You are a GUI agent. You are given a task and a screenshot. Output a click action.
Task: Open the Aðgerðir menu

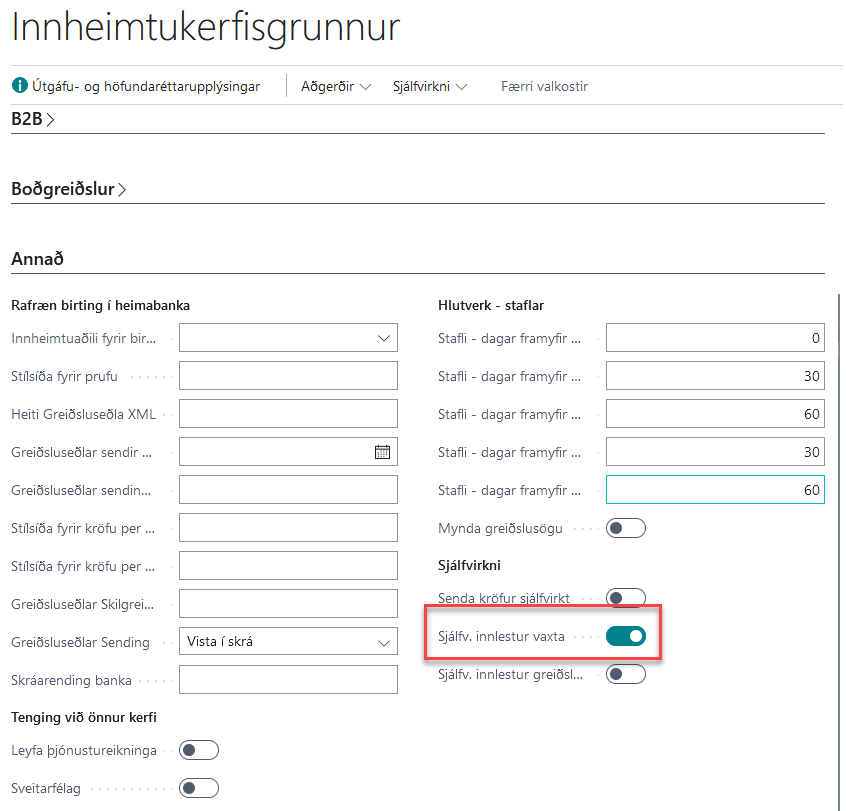335,86
